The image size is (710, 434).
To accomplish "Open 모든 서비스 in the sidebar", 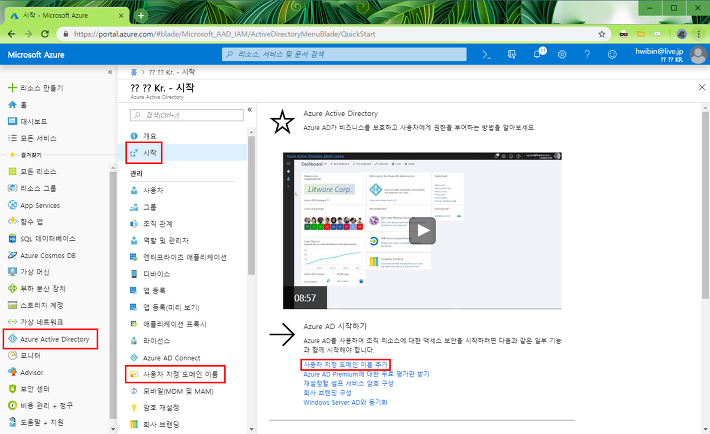I will pos(33,138).
